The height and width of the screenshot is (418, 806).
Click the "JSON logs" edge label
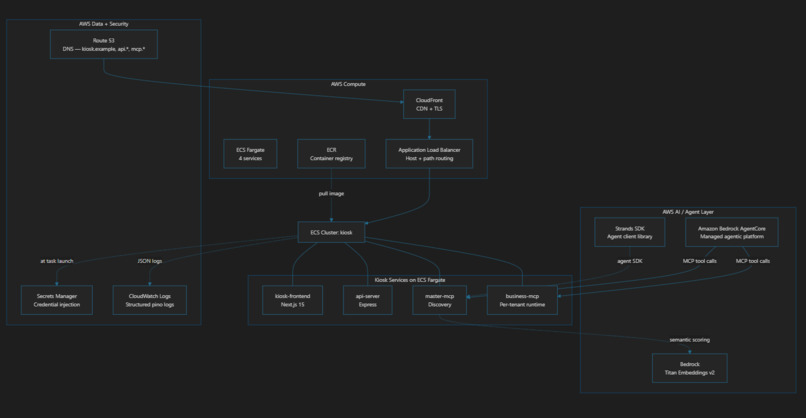tap(150, 261)
